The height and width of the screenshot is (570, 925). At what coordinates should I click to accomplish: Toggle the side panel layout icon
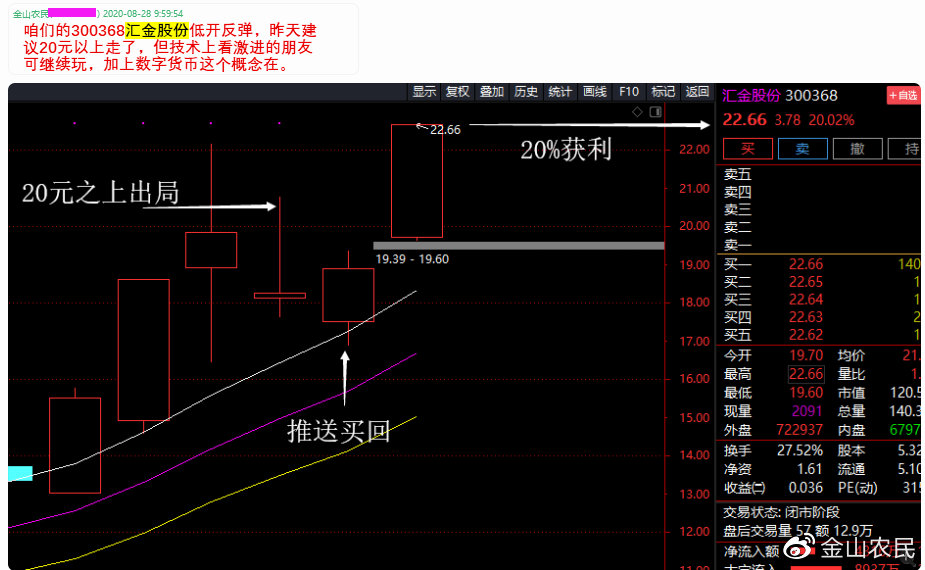click(655, 112)
